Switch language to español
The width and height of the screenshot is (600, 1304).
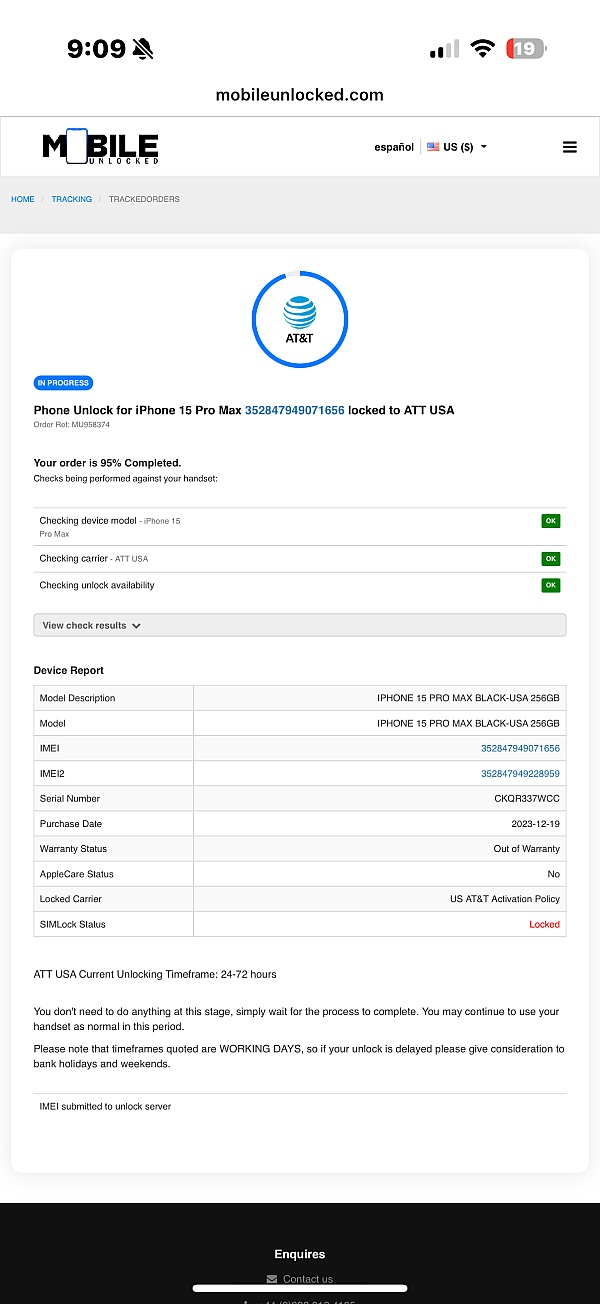coord(394,147)
